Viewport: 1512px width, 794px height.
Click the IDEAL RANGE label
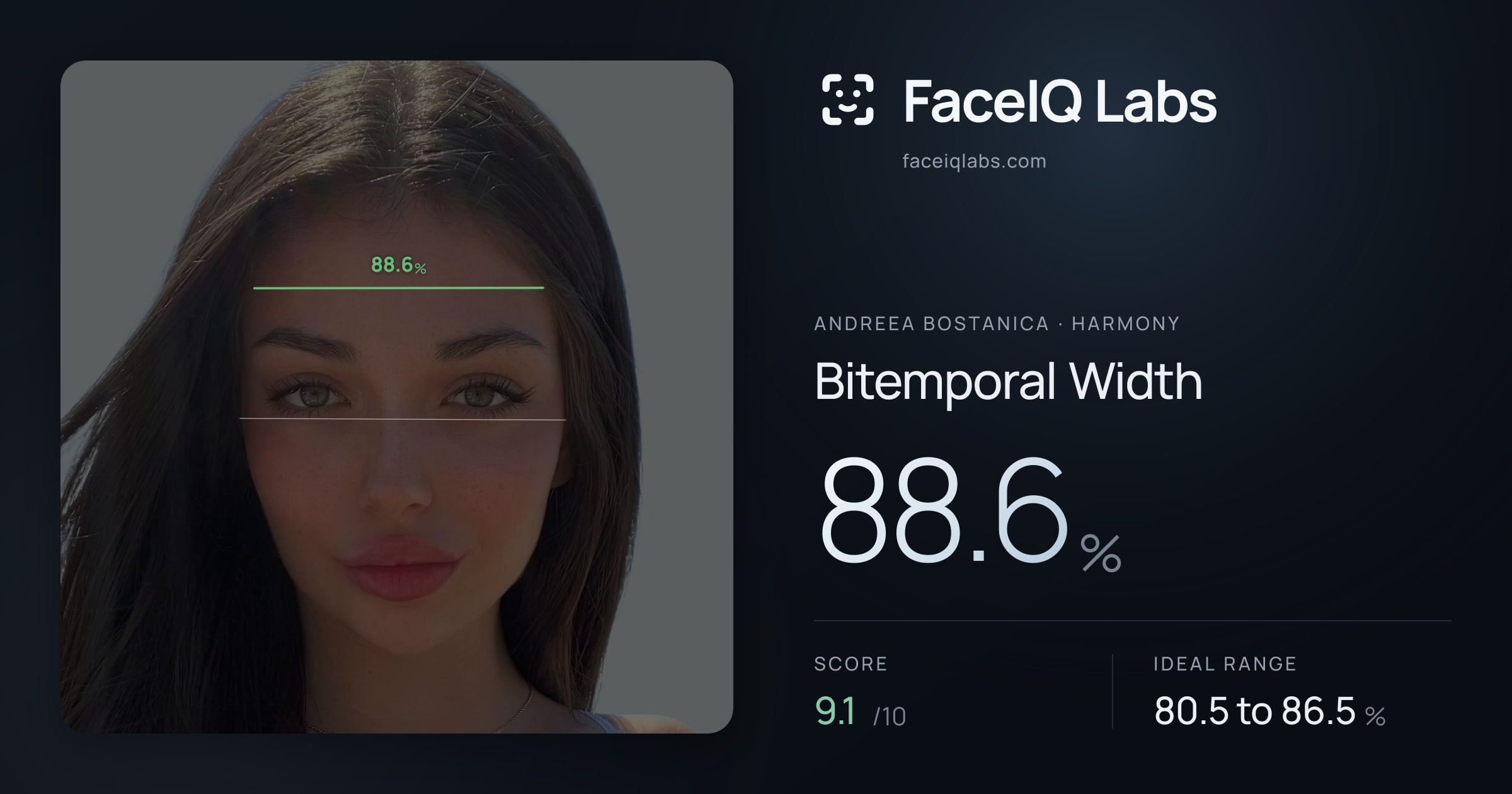pos(1225,664)
